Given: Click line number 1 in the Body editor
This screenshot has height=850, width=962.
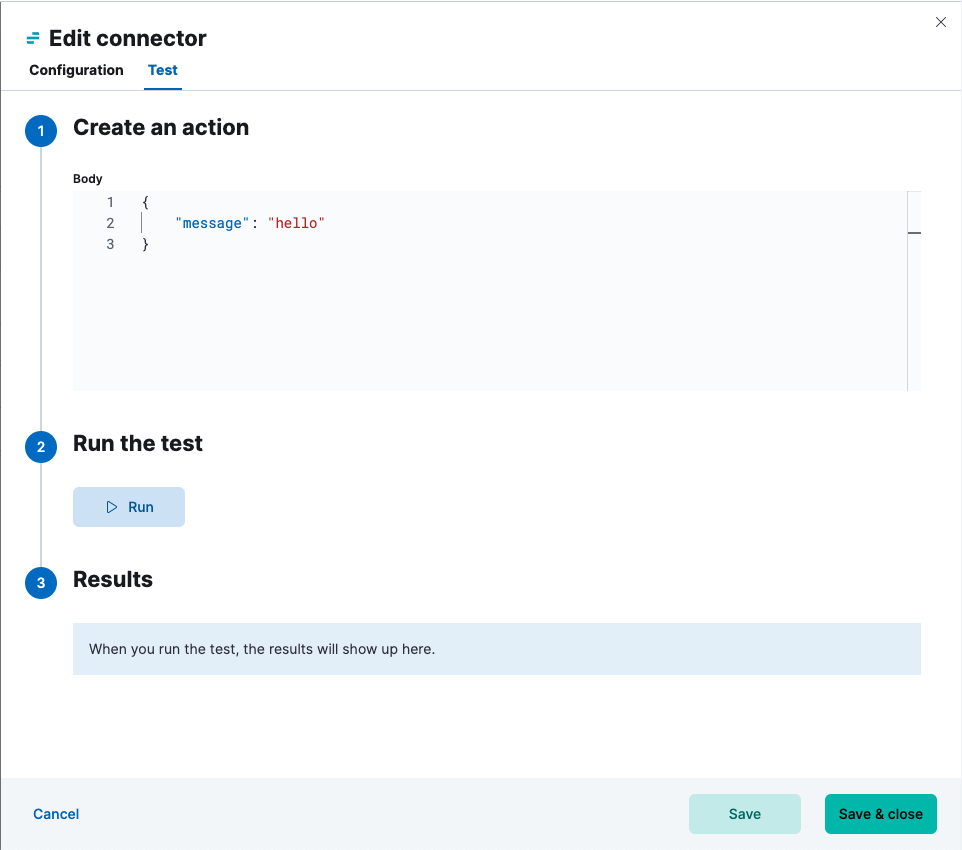Looking at the screenshot, I should pyautogui.click(x=110, y=202).
